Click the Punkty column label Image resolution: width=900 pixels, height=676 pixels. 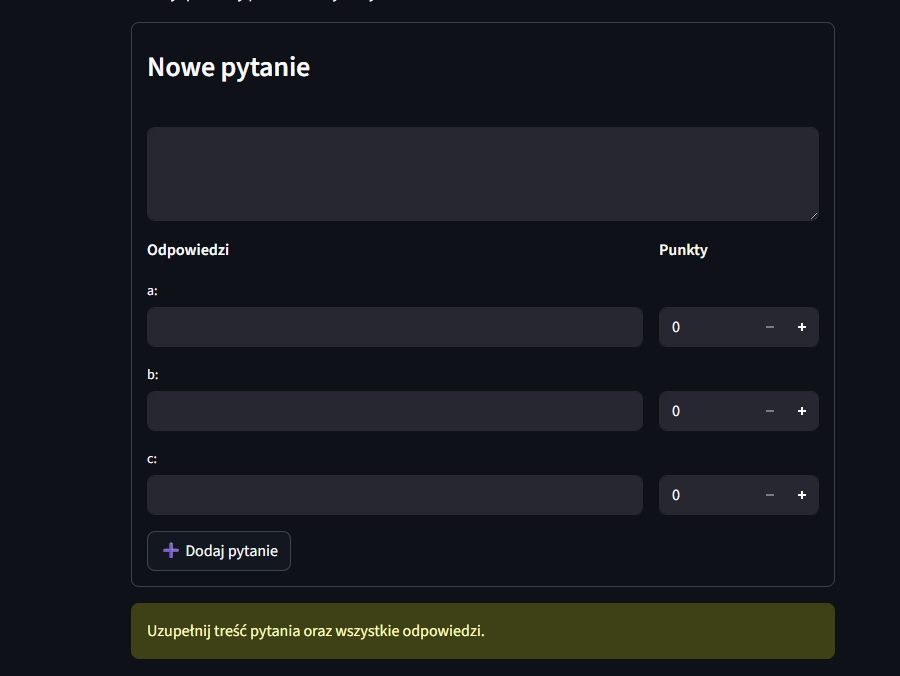(683, 250)
